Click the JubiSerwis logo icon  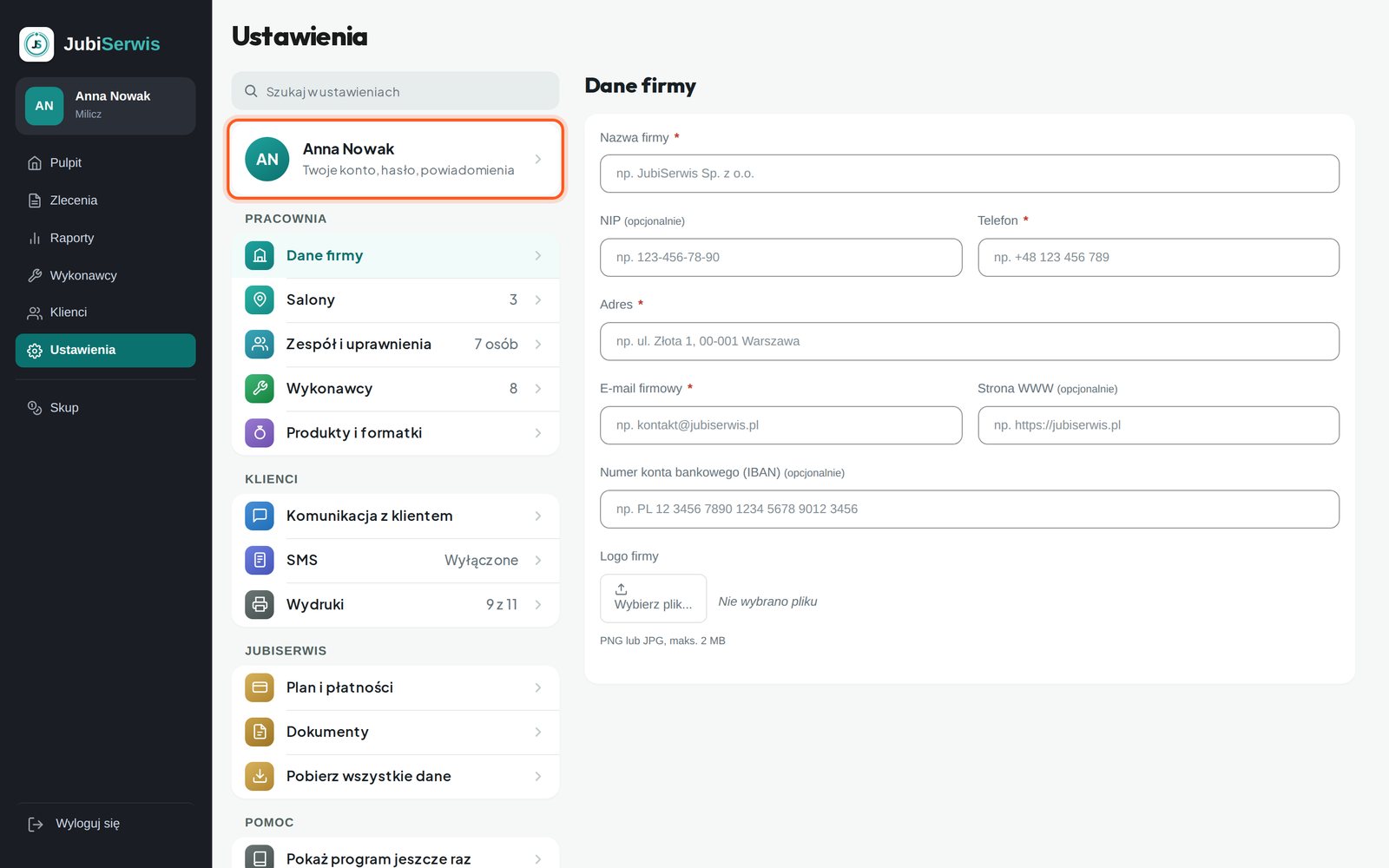36,44
